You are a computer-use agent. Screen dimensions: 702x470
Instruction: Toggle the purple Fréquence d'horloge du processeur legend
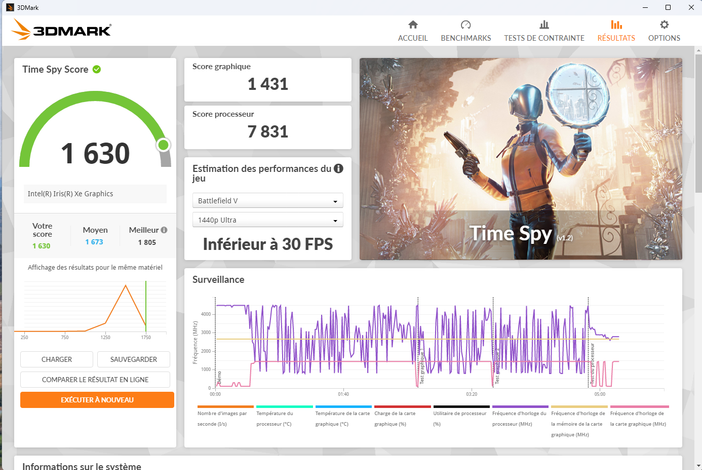(520, 418)
